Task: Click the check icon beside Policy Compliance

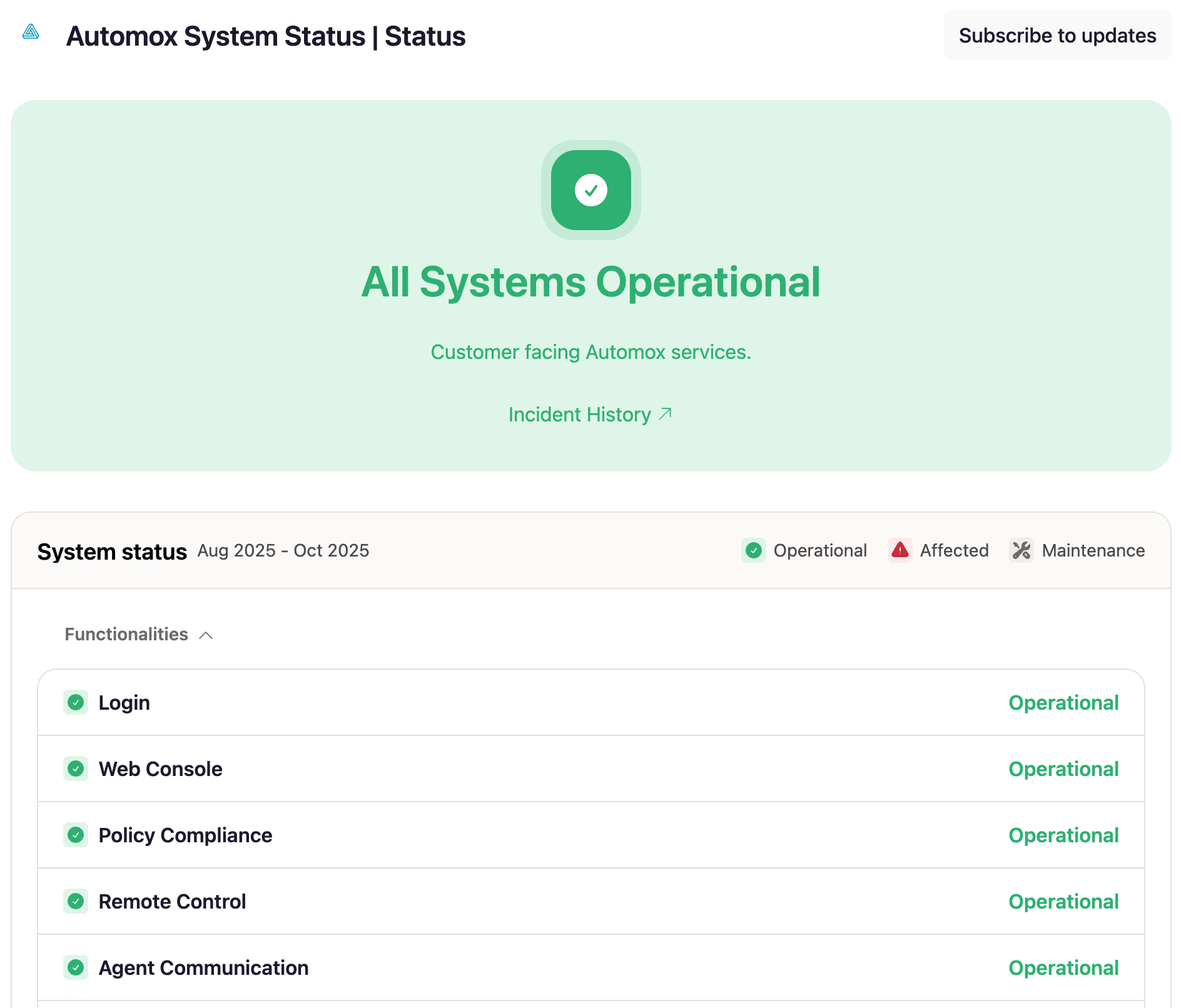Action: pos(76,835)
